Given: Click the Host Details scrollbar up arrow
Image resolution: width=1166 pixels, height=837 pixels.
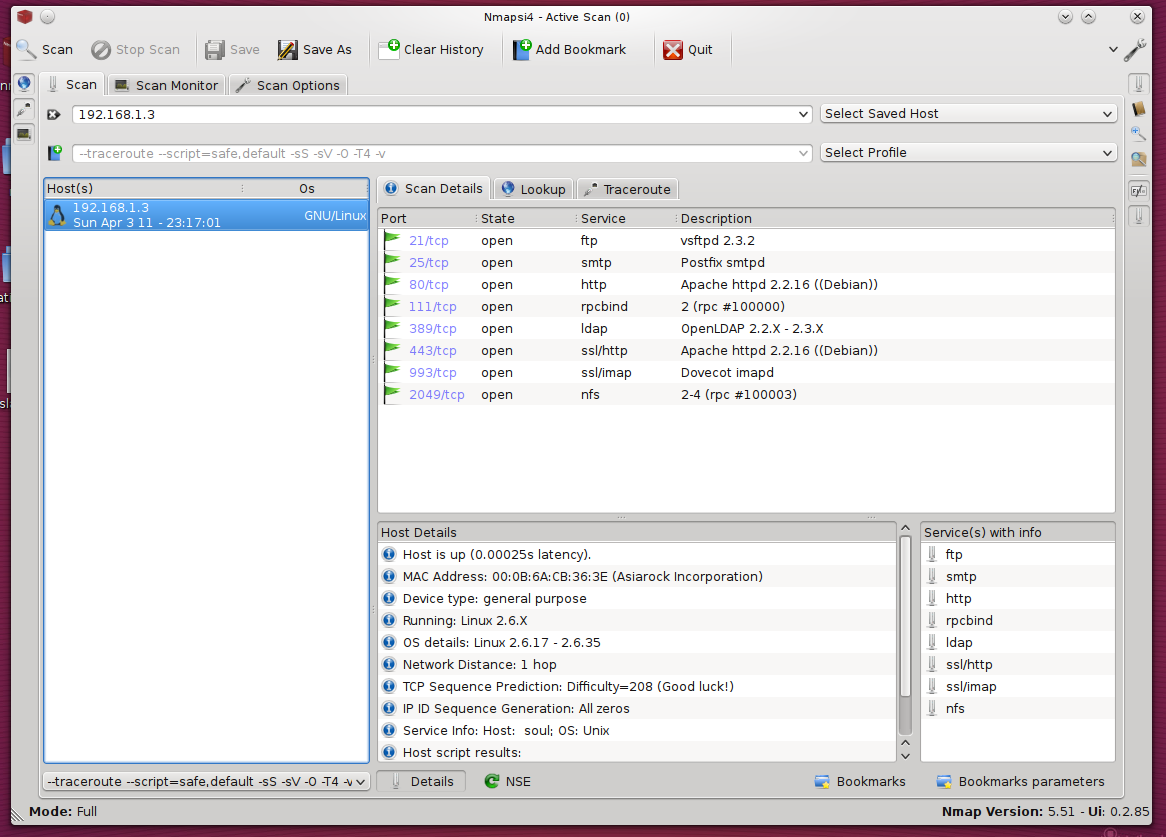Looking at the screenshot, I should [x=905, y=528].
